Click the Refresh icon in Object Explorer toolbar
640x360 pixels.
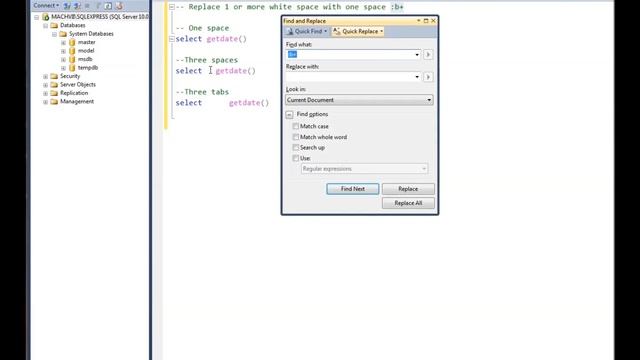108,6
